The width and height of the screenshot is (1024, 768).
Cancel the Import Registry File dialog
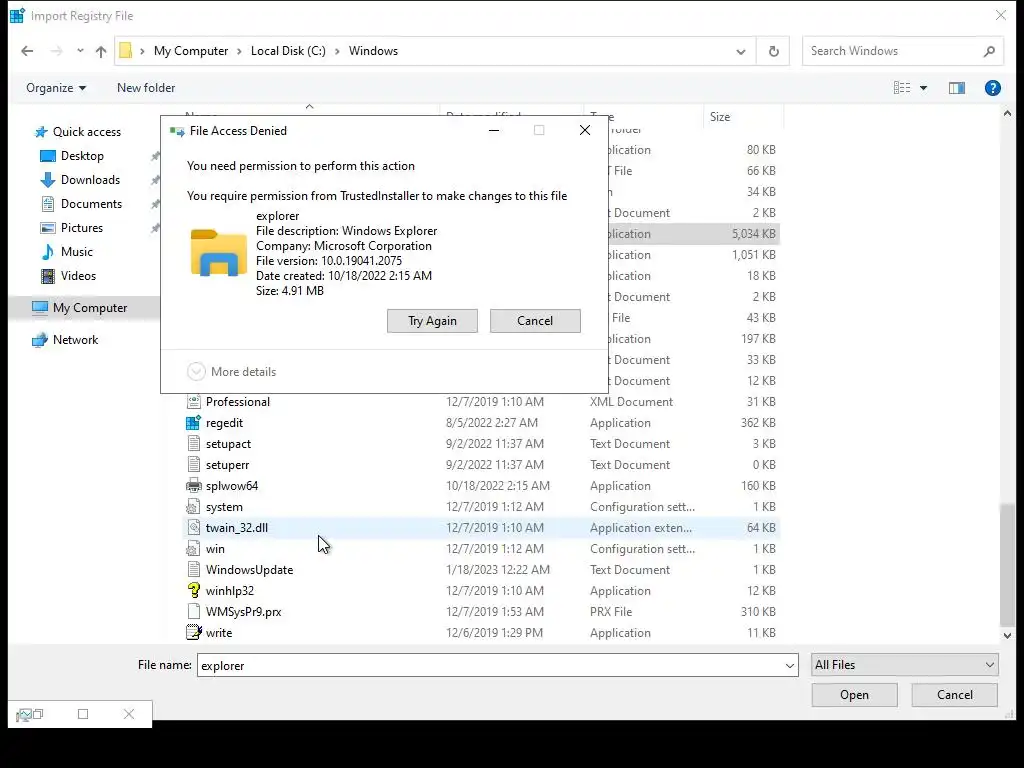tap(954, 695)
